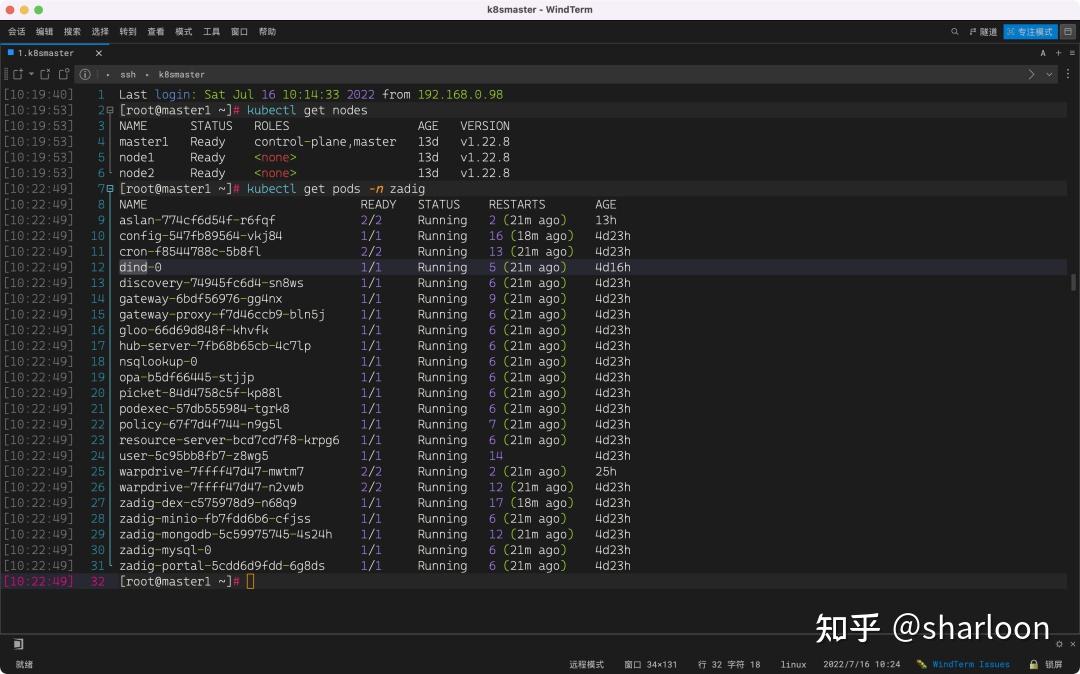Screen dimensions: 1080x674
Task: Toggle remote mode (远程模式) in status bar
Action: [587, 664]
